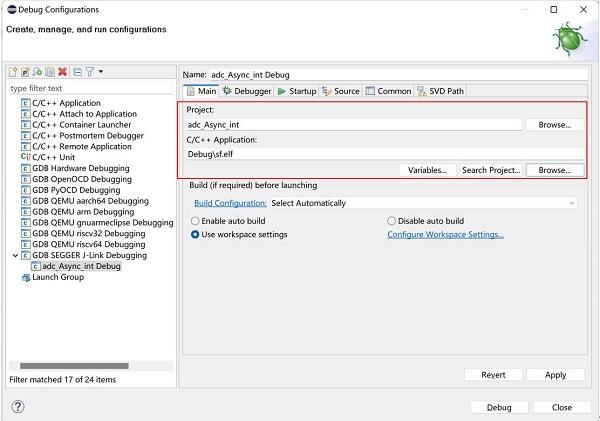Image resolution: width=600 pixels, height=421 pixels.
Task: Click the New prototype icon
Action: [x=25, y=72]
